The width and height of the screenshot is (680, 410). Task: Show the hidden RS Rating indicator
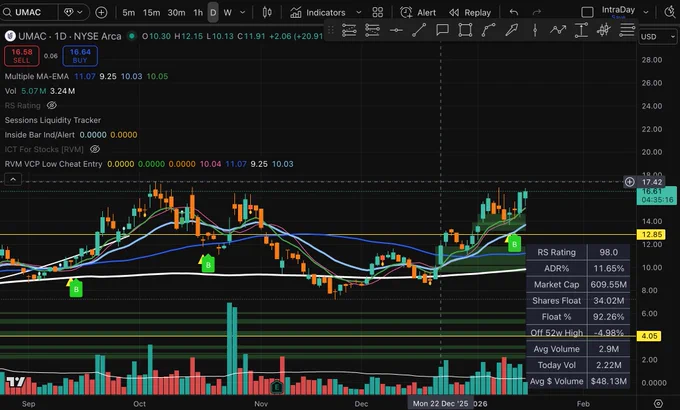[52, 105]
